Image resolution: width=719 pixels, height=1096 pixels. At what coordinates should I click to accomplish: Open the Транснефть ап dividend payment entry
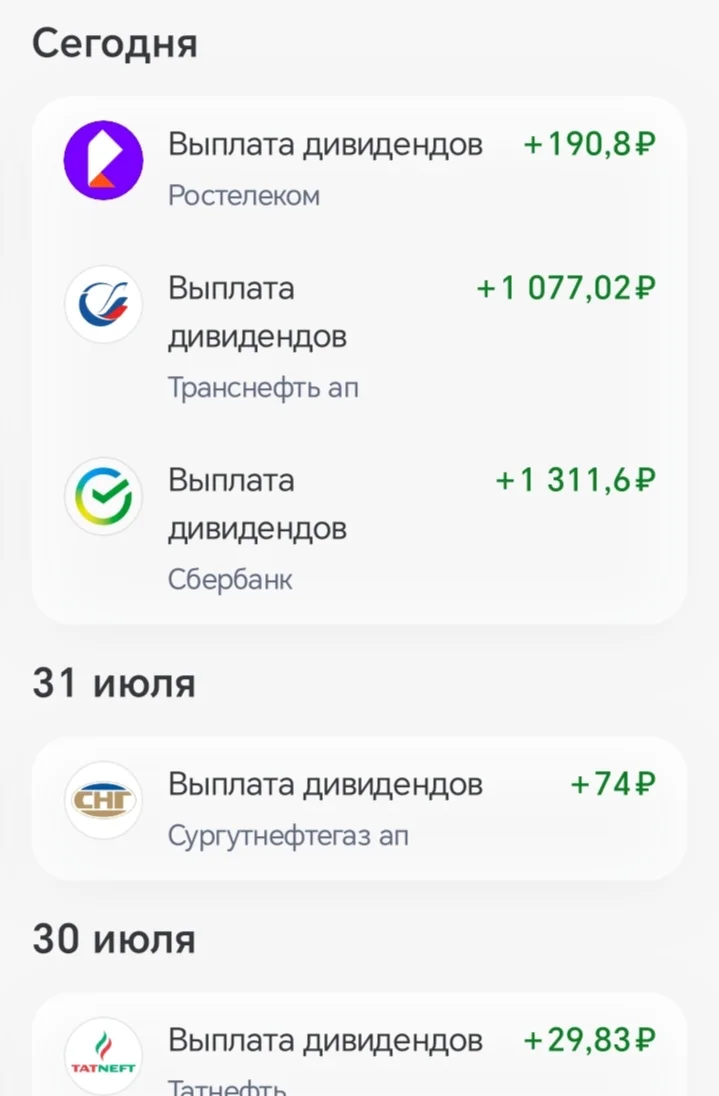tap(359, 336)
